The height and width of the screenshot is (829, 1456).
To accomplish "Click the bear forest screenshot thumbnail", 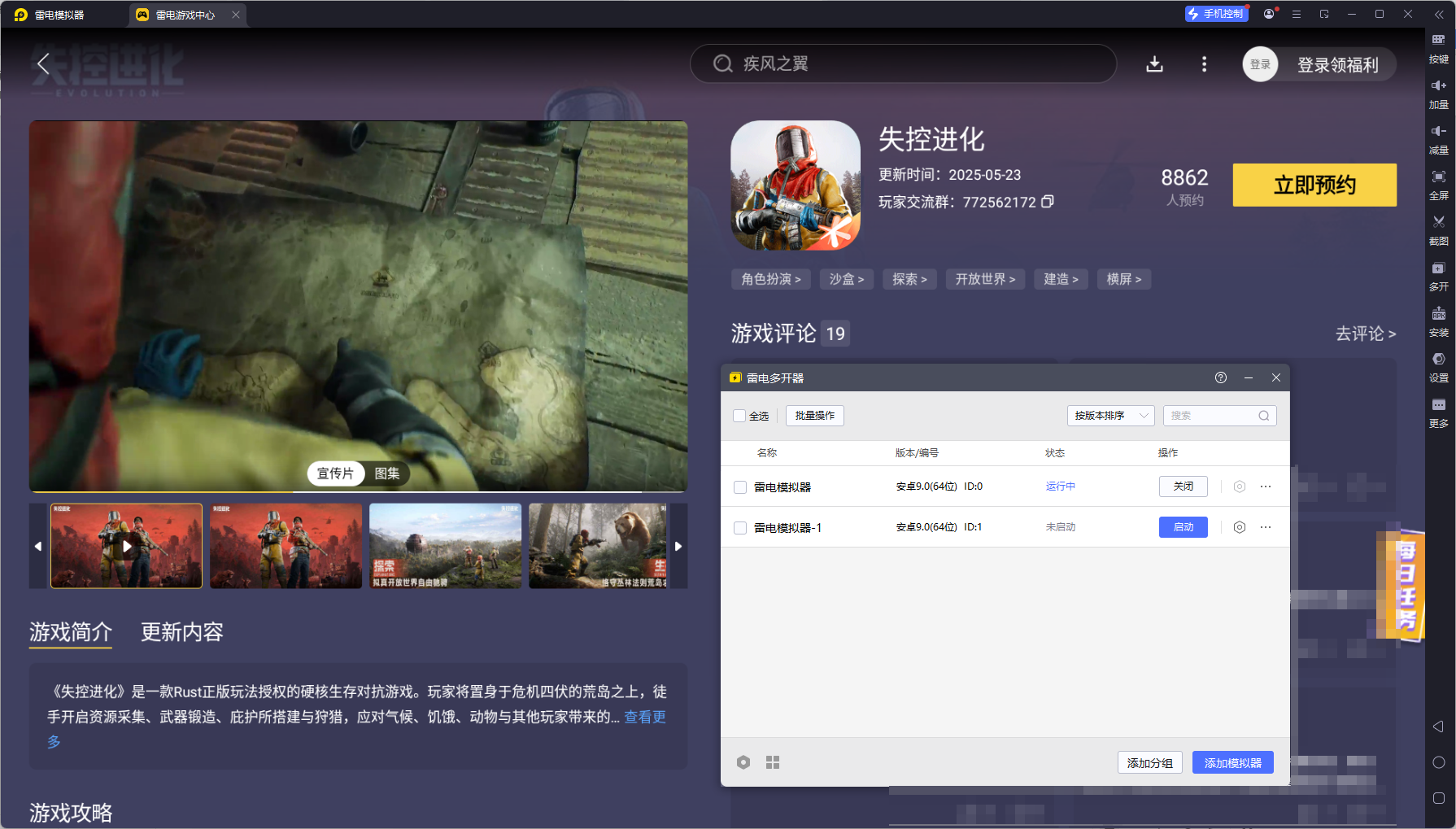I will [x=598, y=545].
